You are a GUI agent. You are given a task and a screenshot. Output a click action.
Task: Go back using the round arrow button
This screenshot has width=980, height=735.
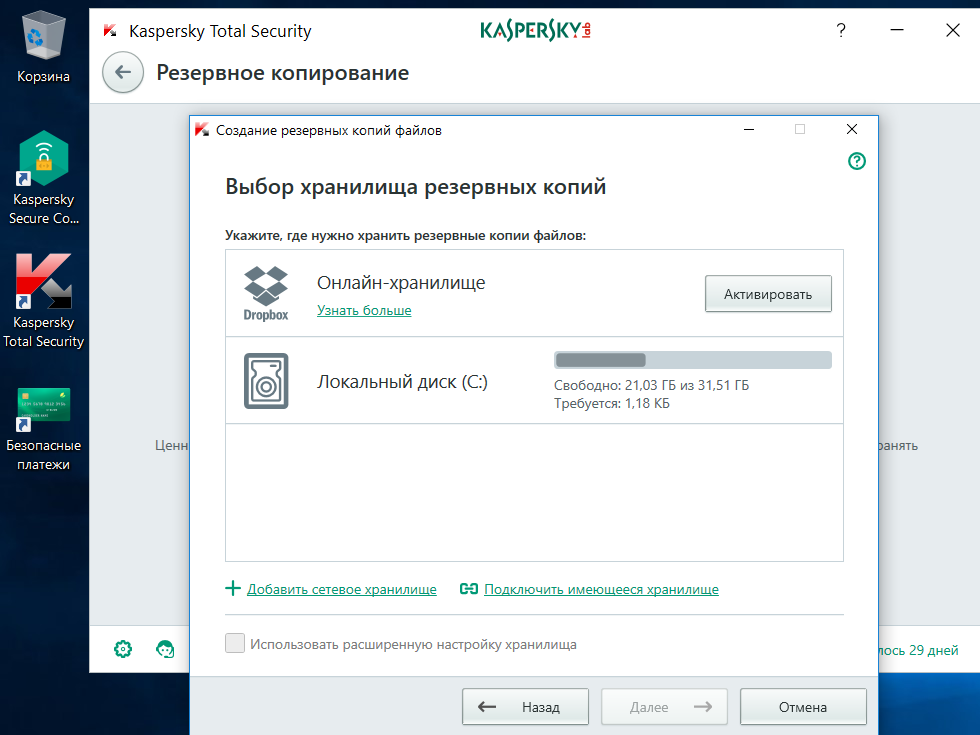coord(123,72)
